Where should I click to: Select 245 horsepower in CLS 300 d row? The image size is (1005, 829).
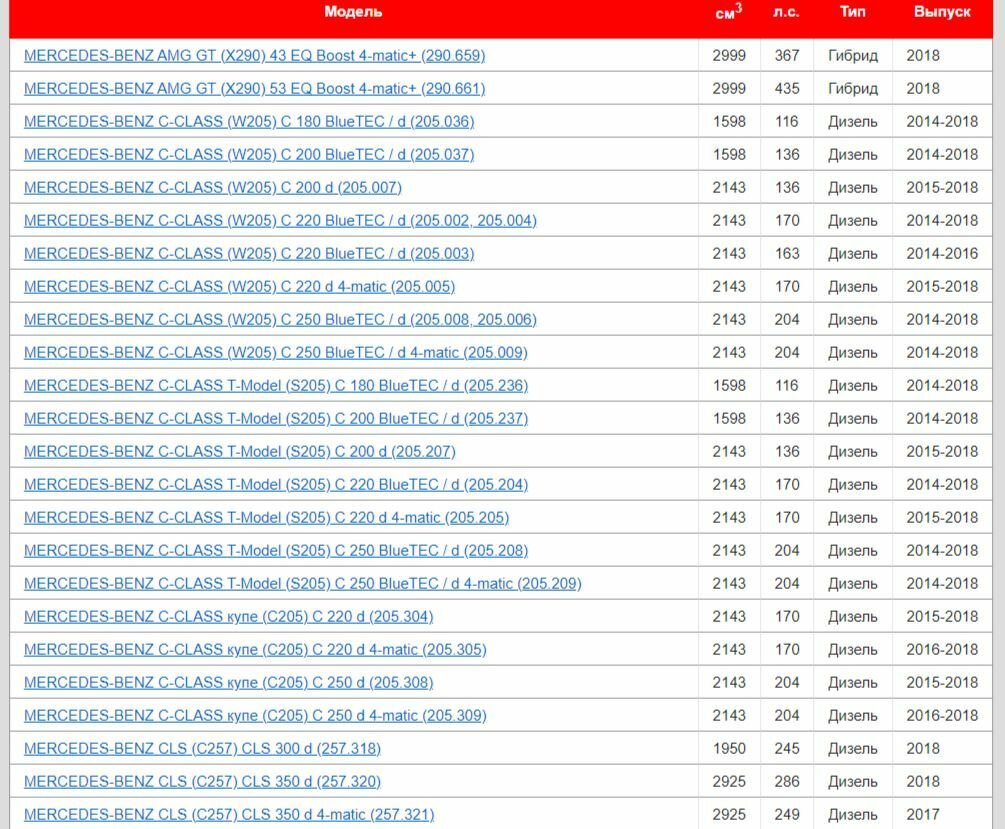tap(786, 749)
